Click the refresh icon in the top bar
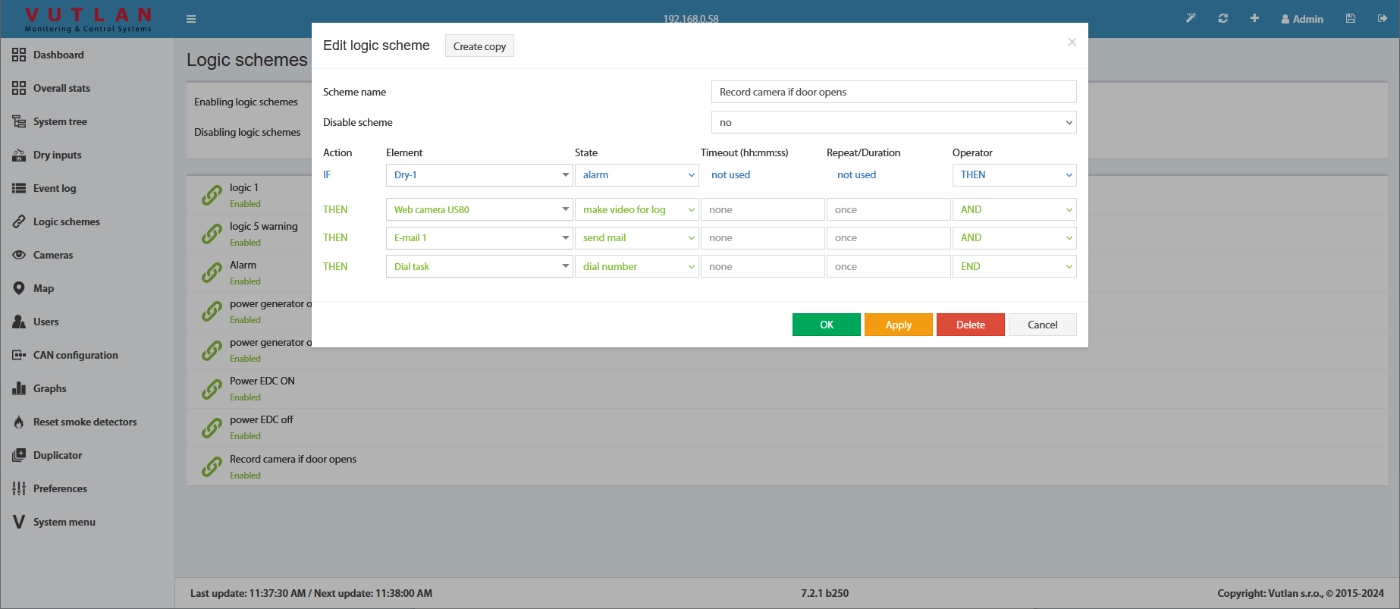 coord(1222,18)
